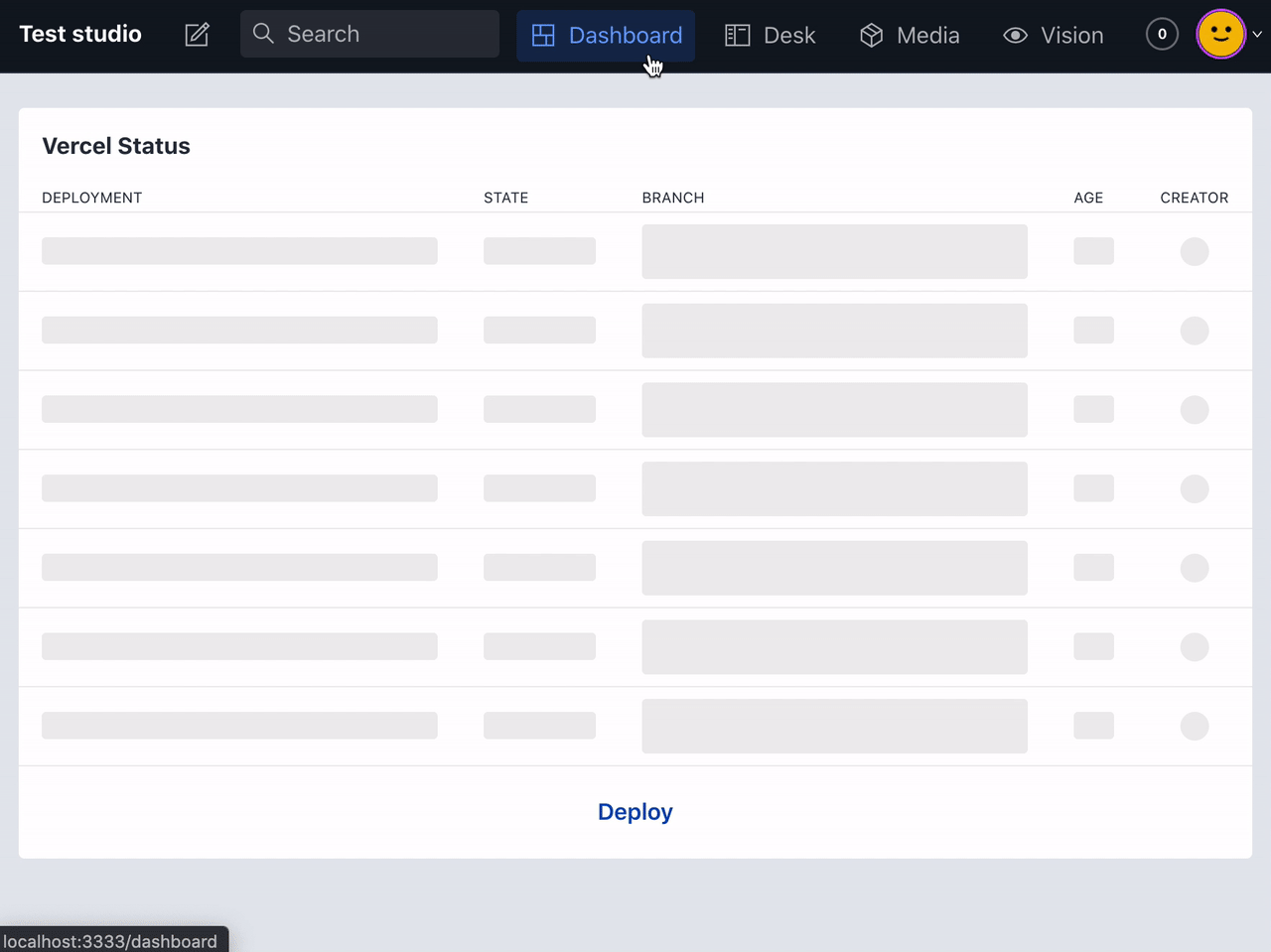Click the notifications counter badge
1271x952 pixels.
pos(1162,33)
